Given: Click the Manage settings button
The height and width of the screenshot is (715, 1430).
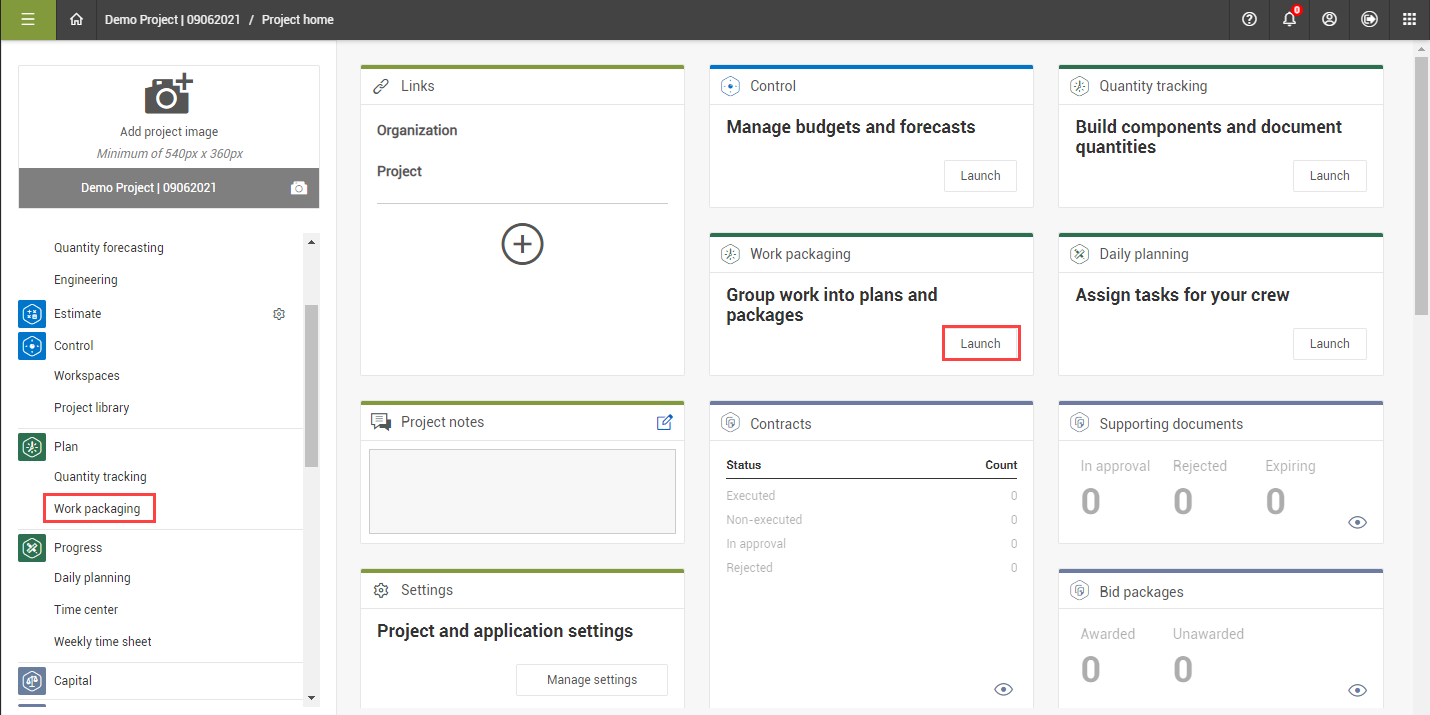Looking at the screenshot, I should (591, 680).
